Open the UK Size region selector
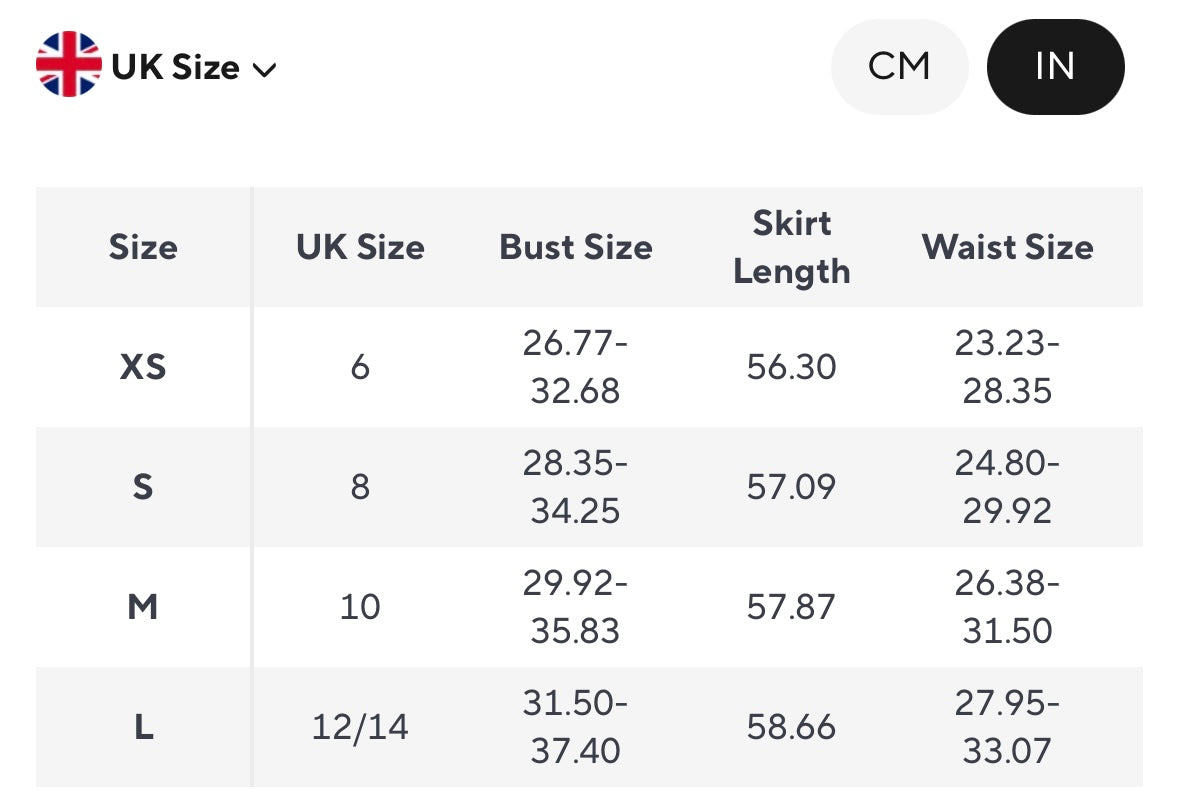 pyautogui.click(x=176, y=67)
